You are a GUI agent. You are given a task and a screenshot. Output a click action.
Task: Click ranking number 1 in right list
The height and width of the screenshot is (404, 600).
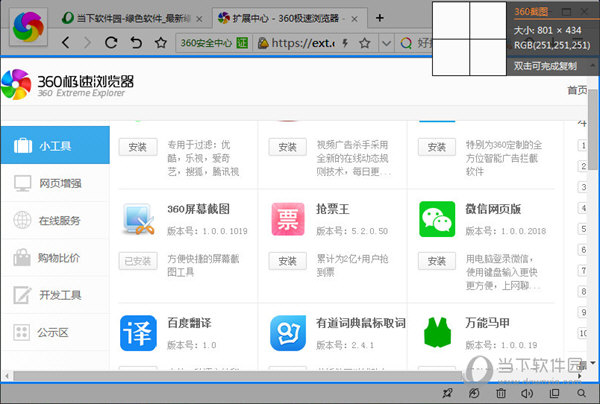[582, 145]
